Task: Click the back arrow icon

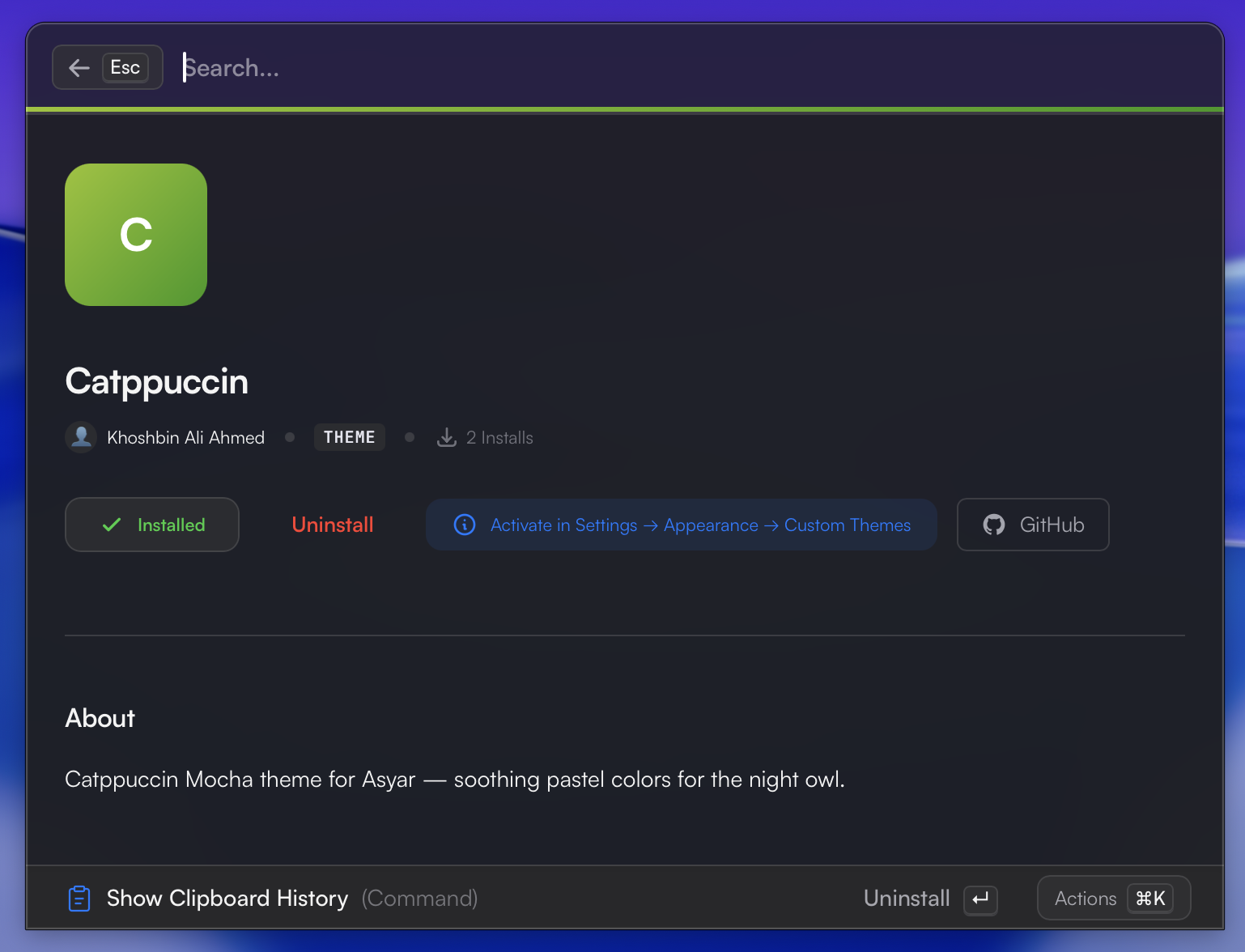Action: coord(79,68)
